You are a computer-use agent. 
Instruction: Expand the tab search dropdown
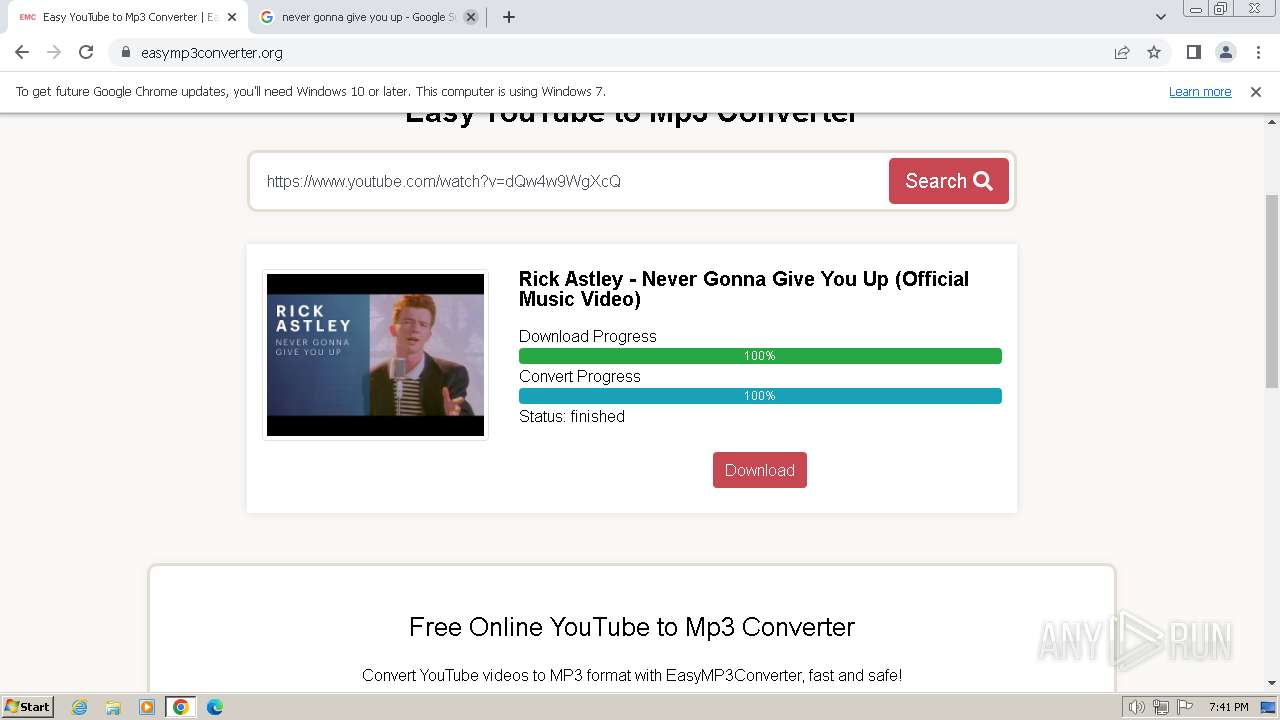1161,17
